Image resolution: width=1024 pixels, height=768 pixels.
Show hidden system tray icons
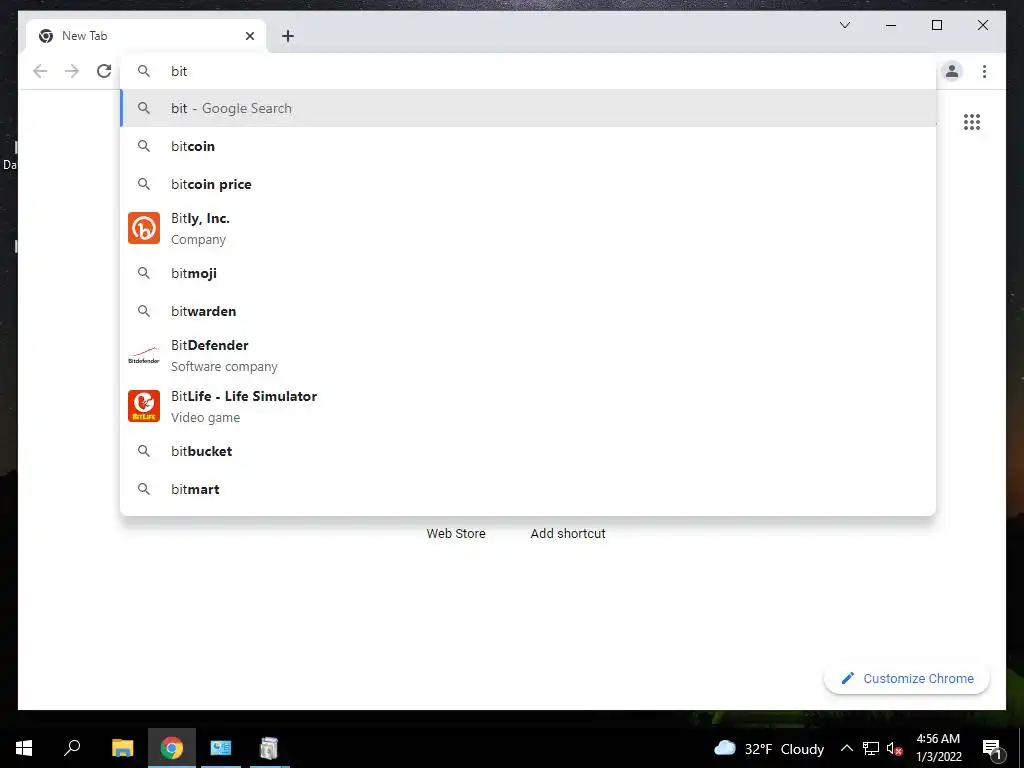pos(846,748)
